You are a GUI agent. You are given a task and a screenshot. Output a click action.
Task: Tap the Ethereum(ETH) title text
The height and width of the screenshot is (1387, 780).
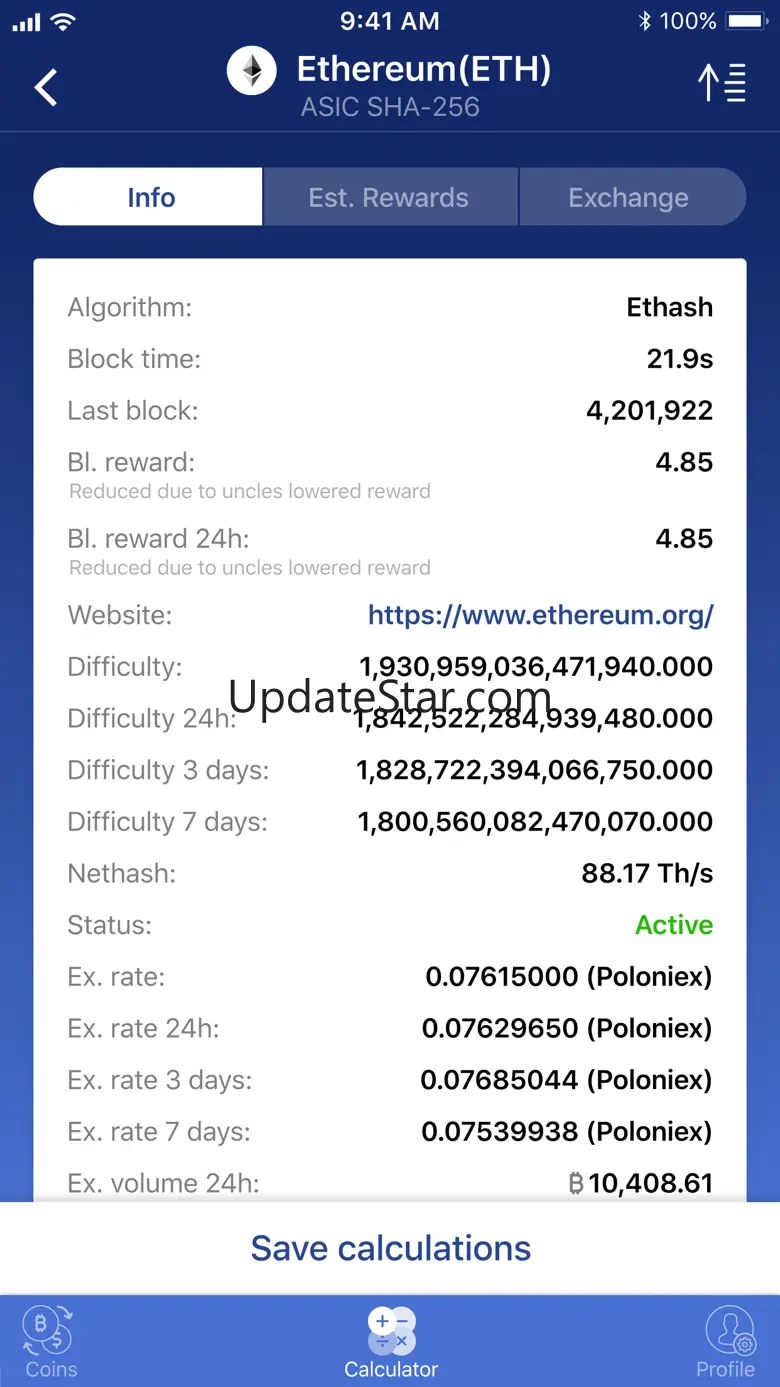(424, 69)
